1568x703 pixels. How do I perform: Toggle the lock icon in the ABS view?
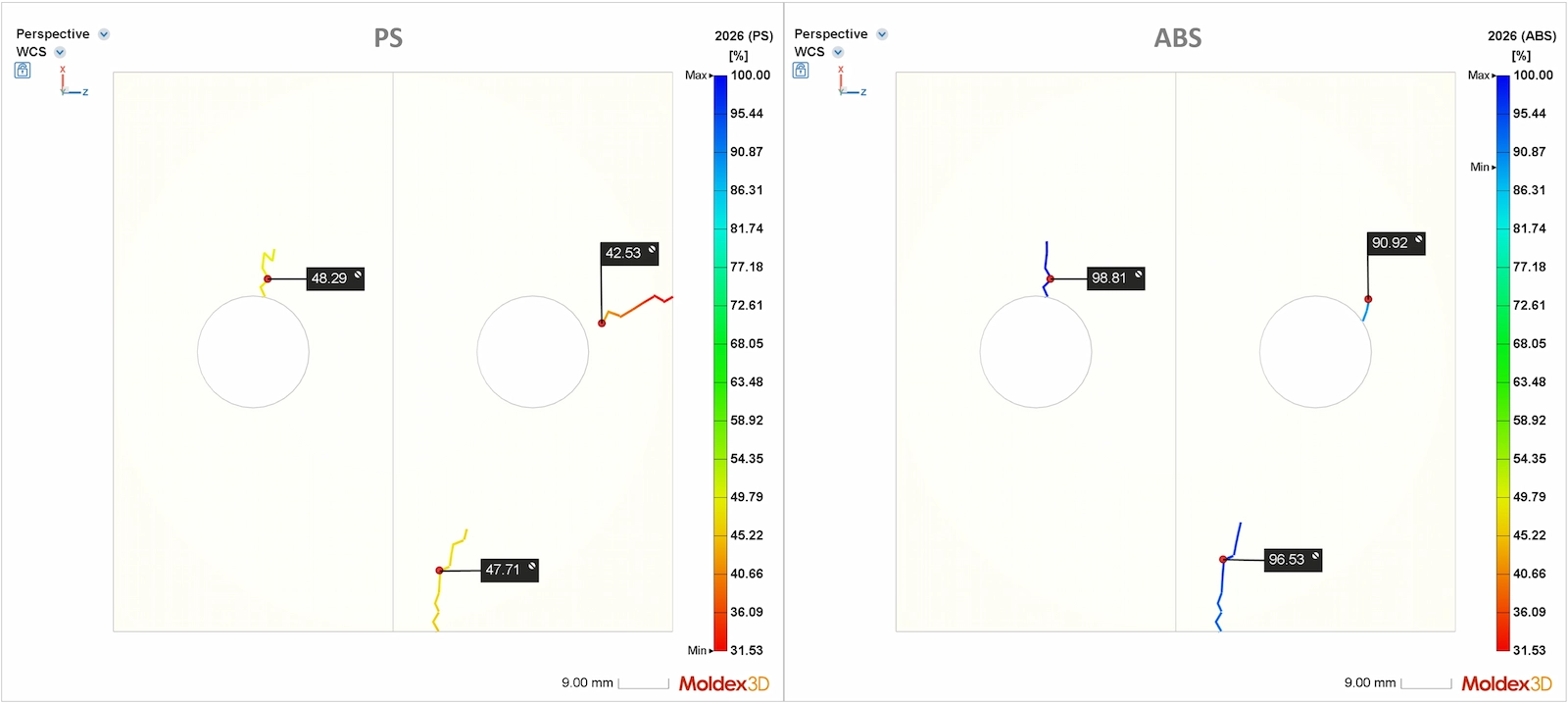point(801,71)
